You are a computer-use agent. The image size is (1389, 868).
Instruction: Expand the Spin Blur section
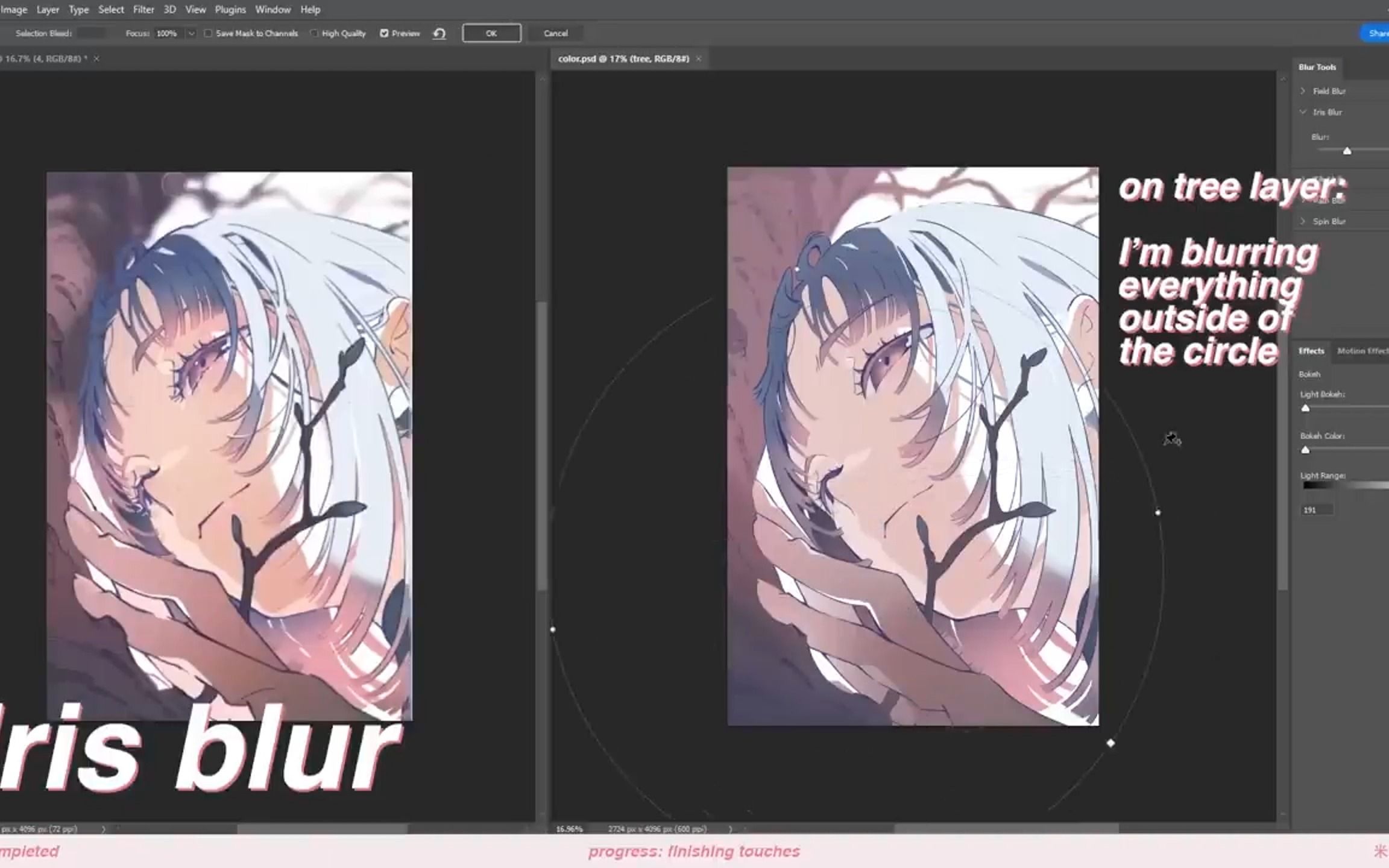point(1303,221)
